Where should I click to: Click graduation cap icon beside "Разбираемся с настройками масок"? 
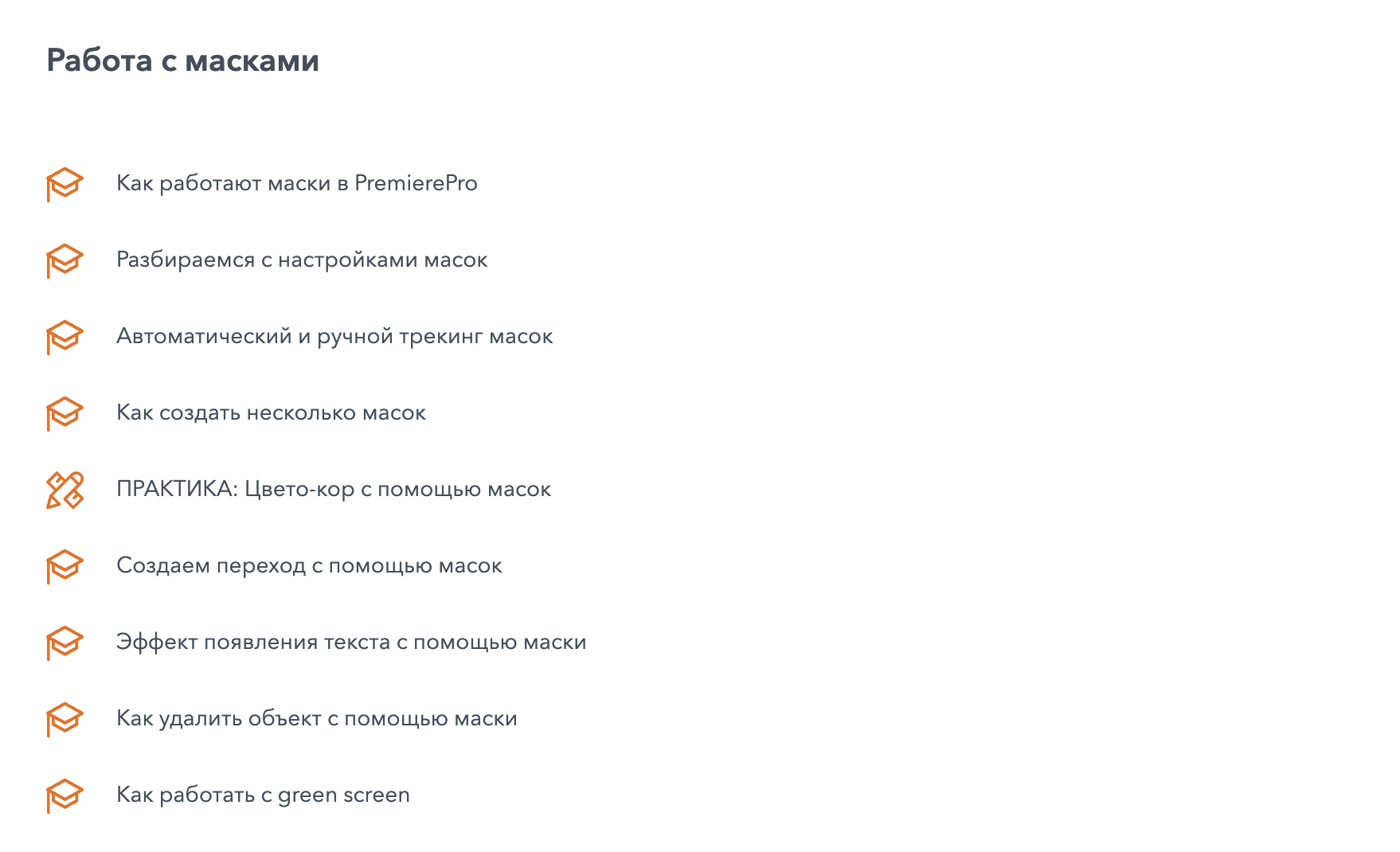[x=65, y=260]
